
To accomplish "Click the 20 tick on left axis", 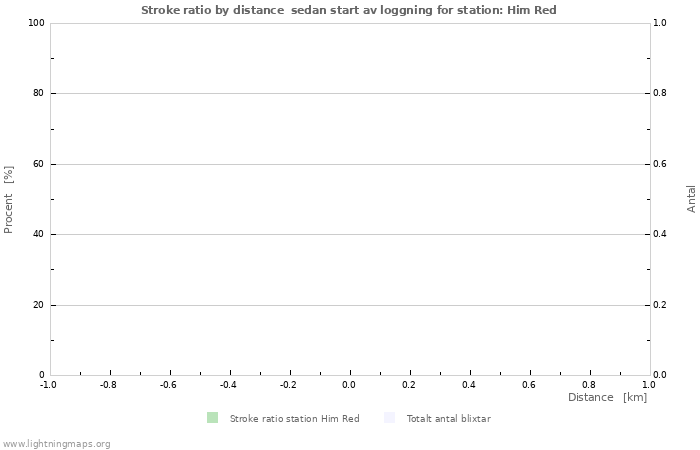I will pyautogui.click(x=40, y=305).
